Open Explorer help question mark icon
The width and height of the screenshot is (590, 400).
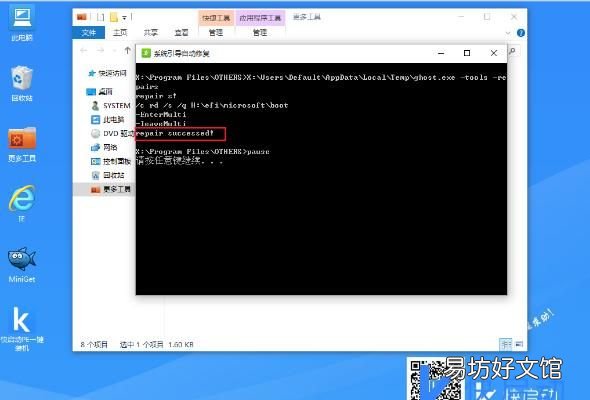[521, 33]
